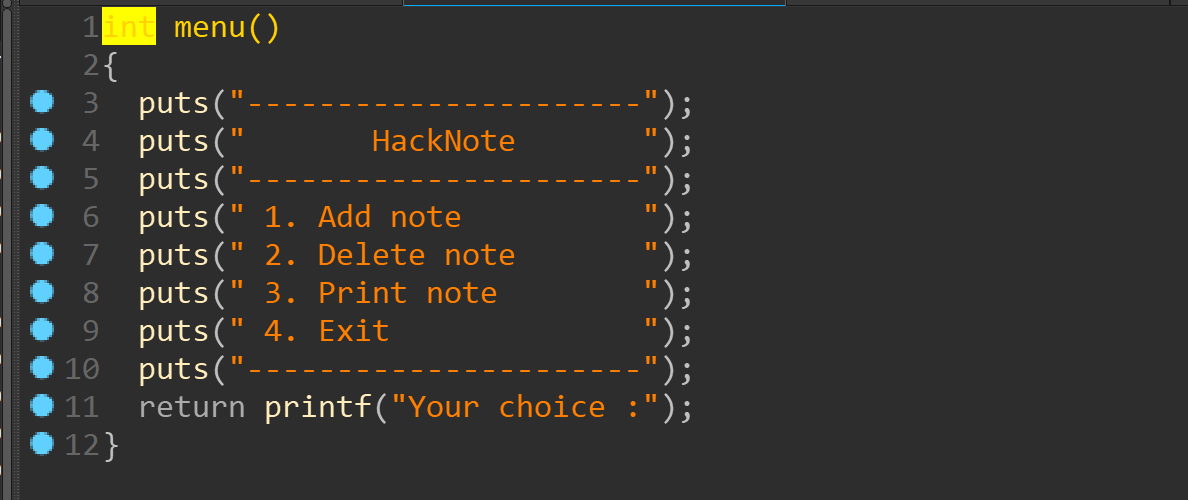
Task: Toggle the breakpoint dot on line 6
Action: (x=42, y=215)
